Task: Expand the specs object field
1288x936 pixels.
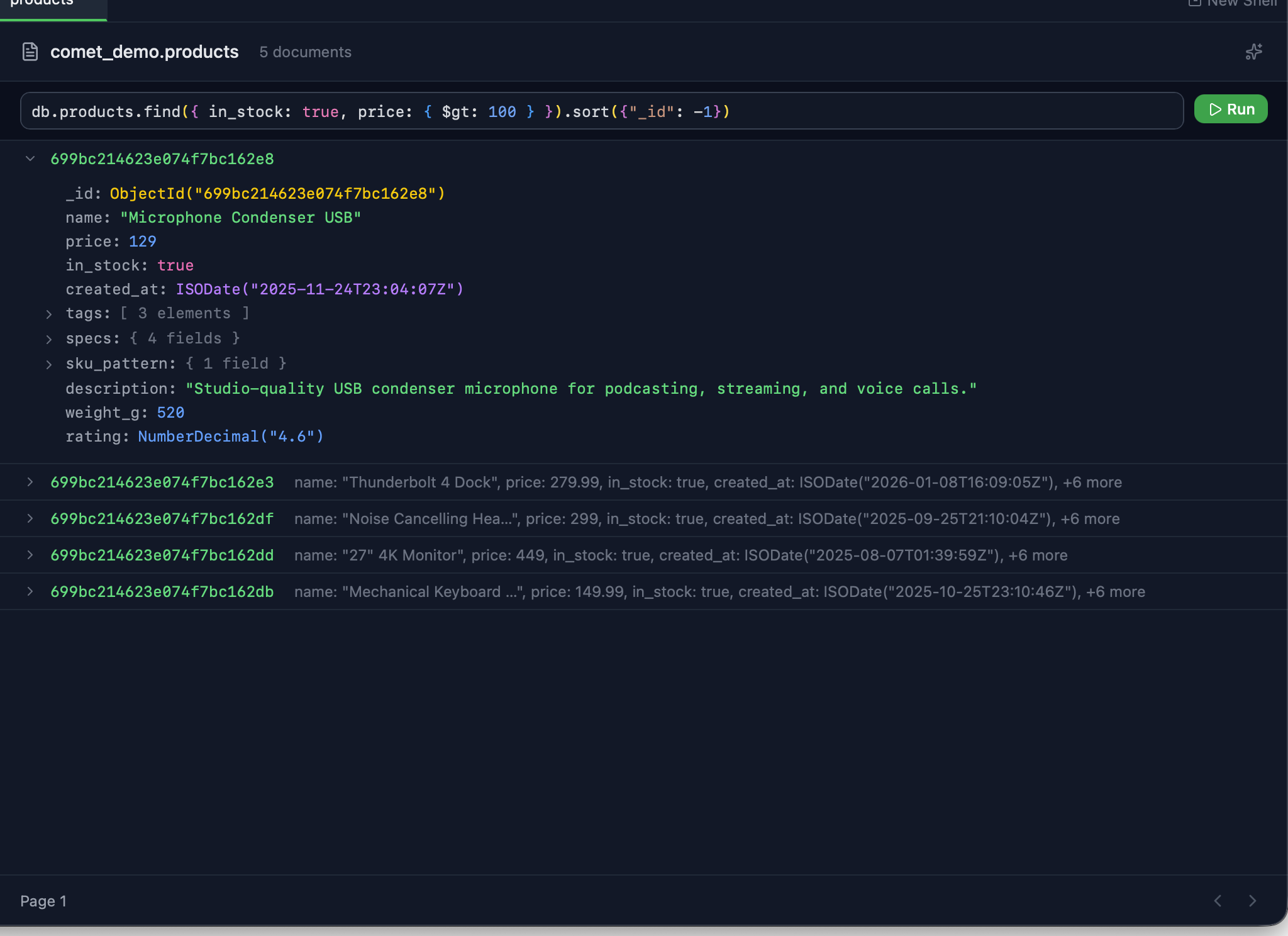Action: [x=49, y=339]
